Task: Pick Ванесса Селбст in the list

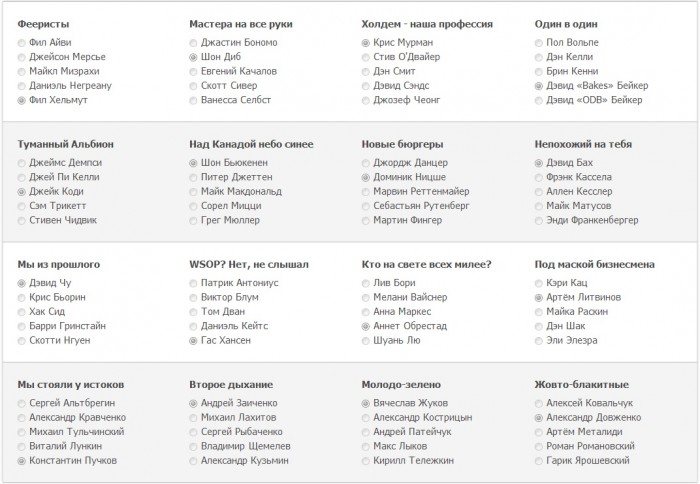Action: click(195, 100)
